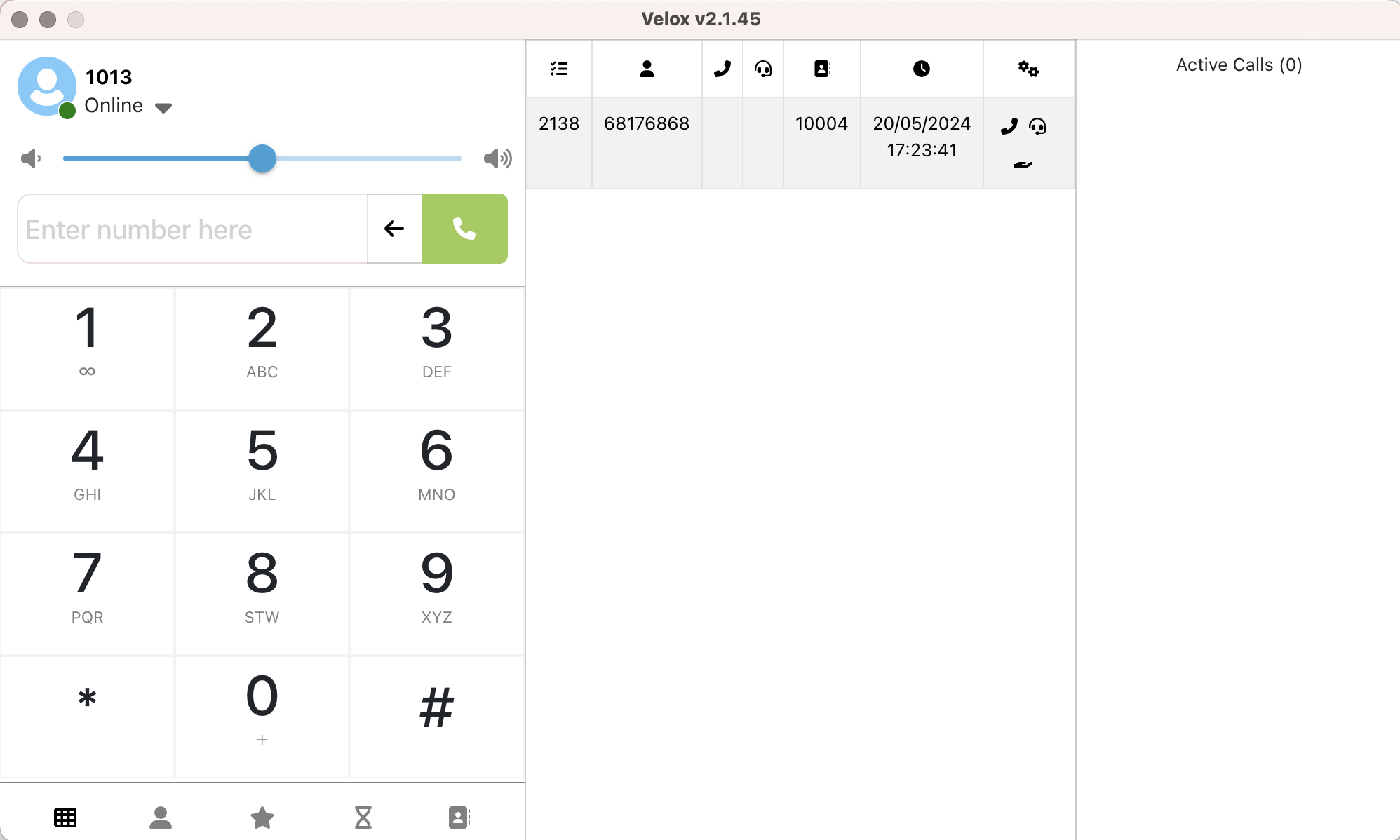Tap the asterisk dialpad key
This screenshot has height=840, width=1400.
tap(87, 717)
